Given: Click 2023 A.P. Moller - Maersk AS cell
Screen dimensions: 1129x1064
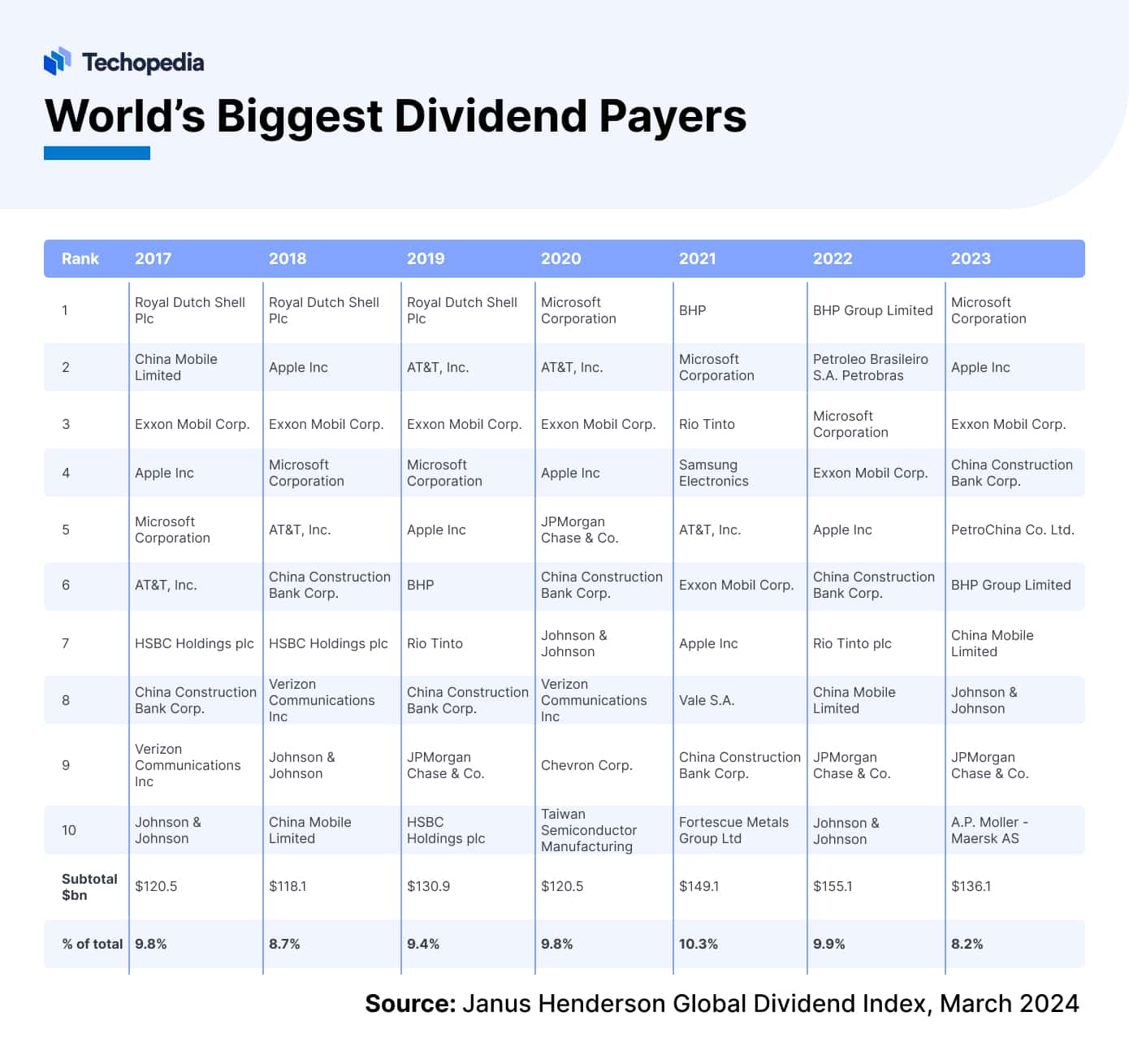Looking at the screenshot, I should (989, 830).
